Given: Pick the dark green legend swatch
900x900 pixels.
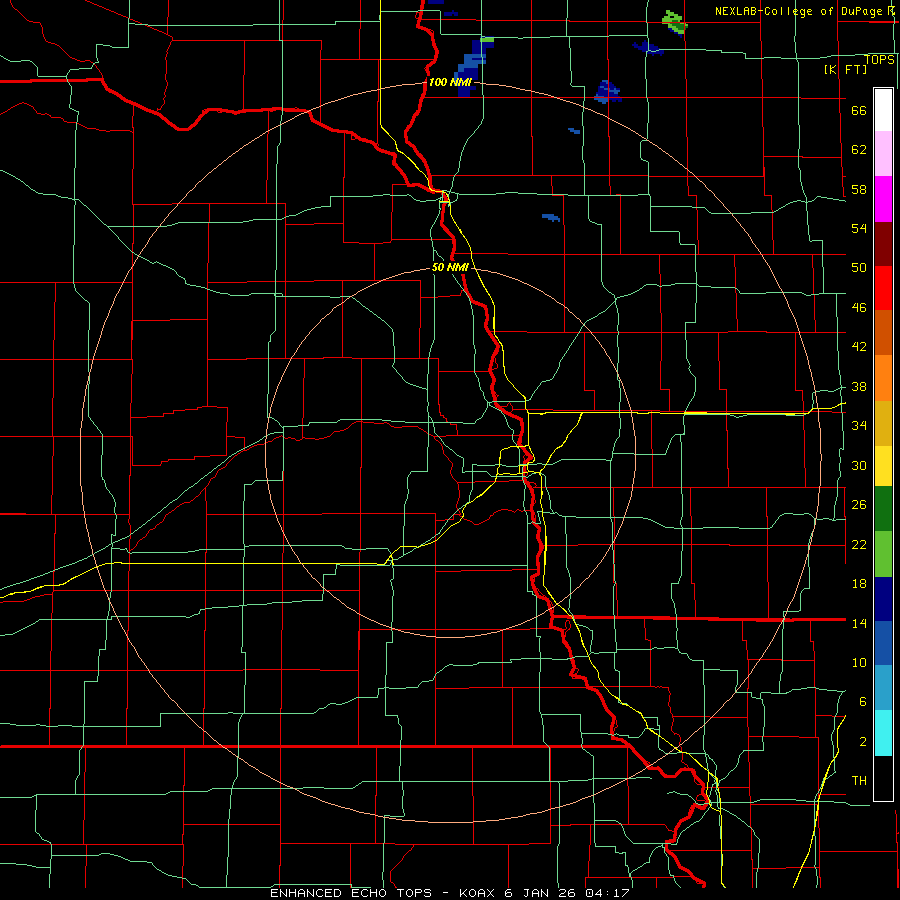Looking at the screenshot, I should (883, 508).
